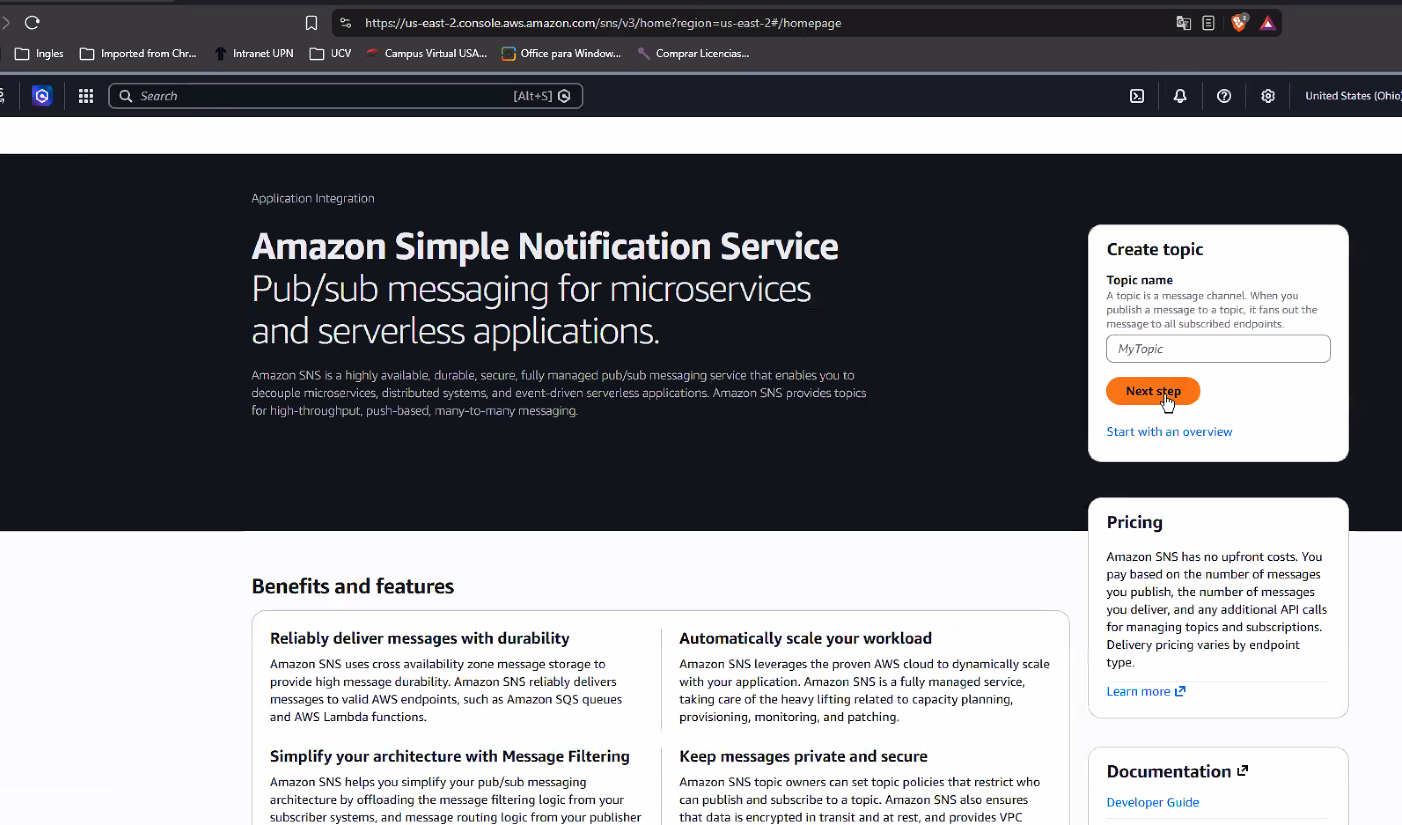
Task: Launch AWS CloudShell from the header
Action: pyautogui.click(x=1137, y=96)
